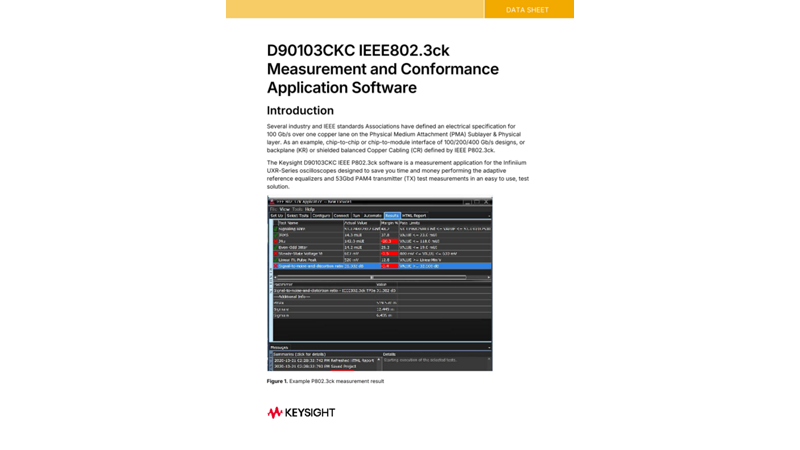Click the right arrow of the horizontal scrollbar
800x450 pixels.
pyautogui.click(x=489, y=277)
